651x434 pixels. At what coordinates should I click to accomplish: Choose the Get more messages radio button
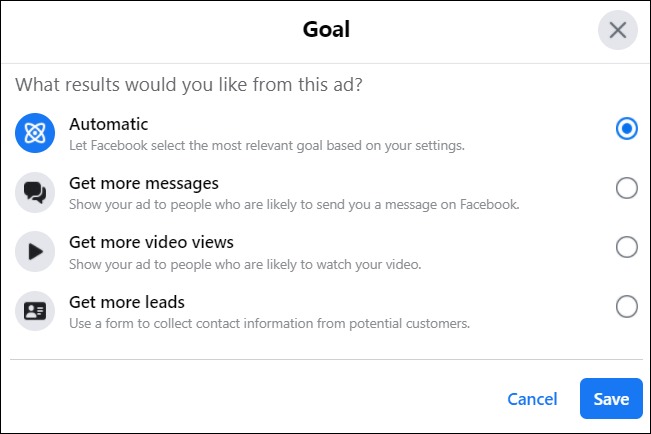pos(627,188)
